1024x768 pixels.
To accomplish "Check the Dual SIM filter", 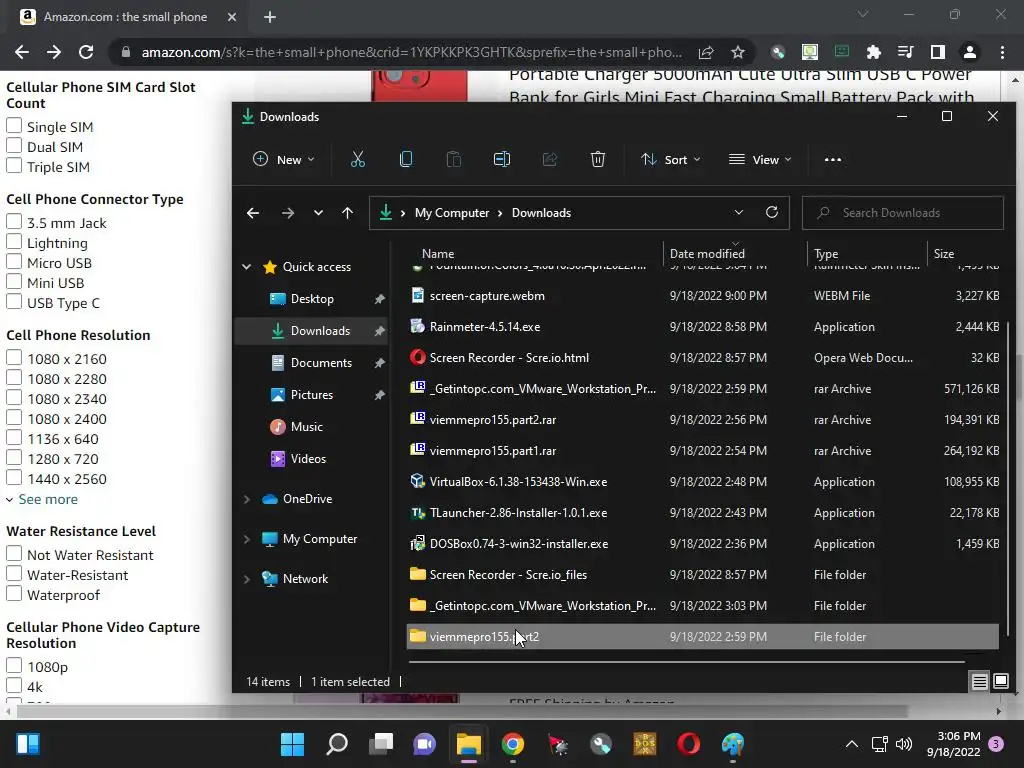I will (x=14, y=146).
